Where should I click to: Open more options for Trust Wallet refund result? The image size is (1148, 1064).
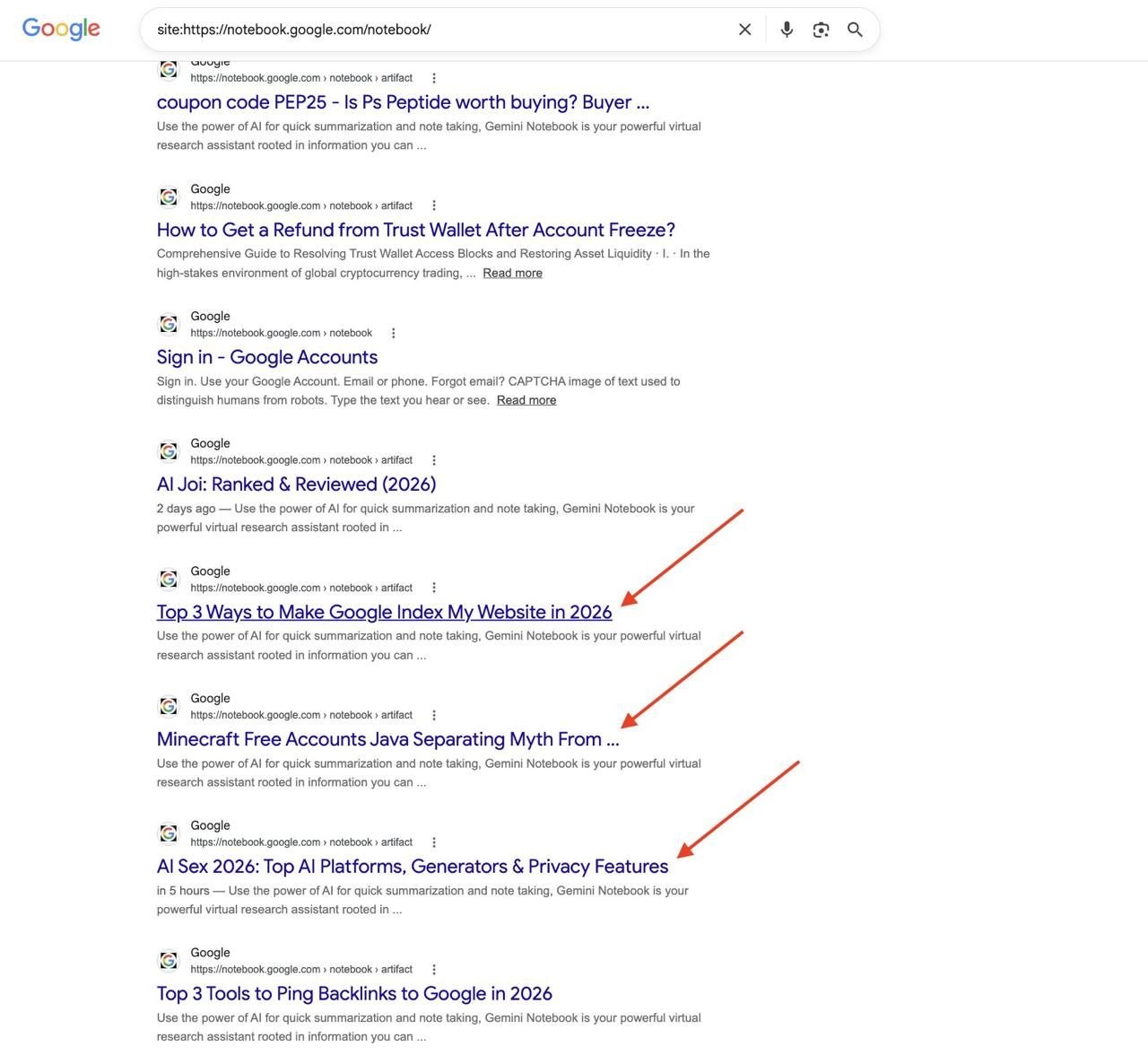434,205
